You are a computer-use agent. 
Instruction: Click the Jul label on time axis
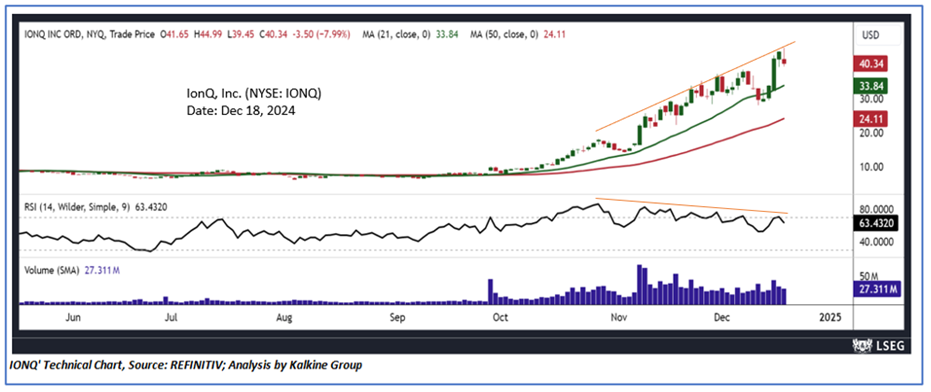170,318
